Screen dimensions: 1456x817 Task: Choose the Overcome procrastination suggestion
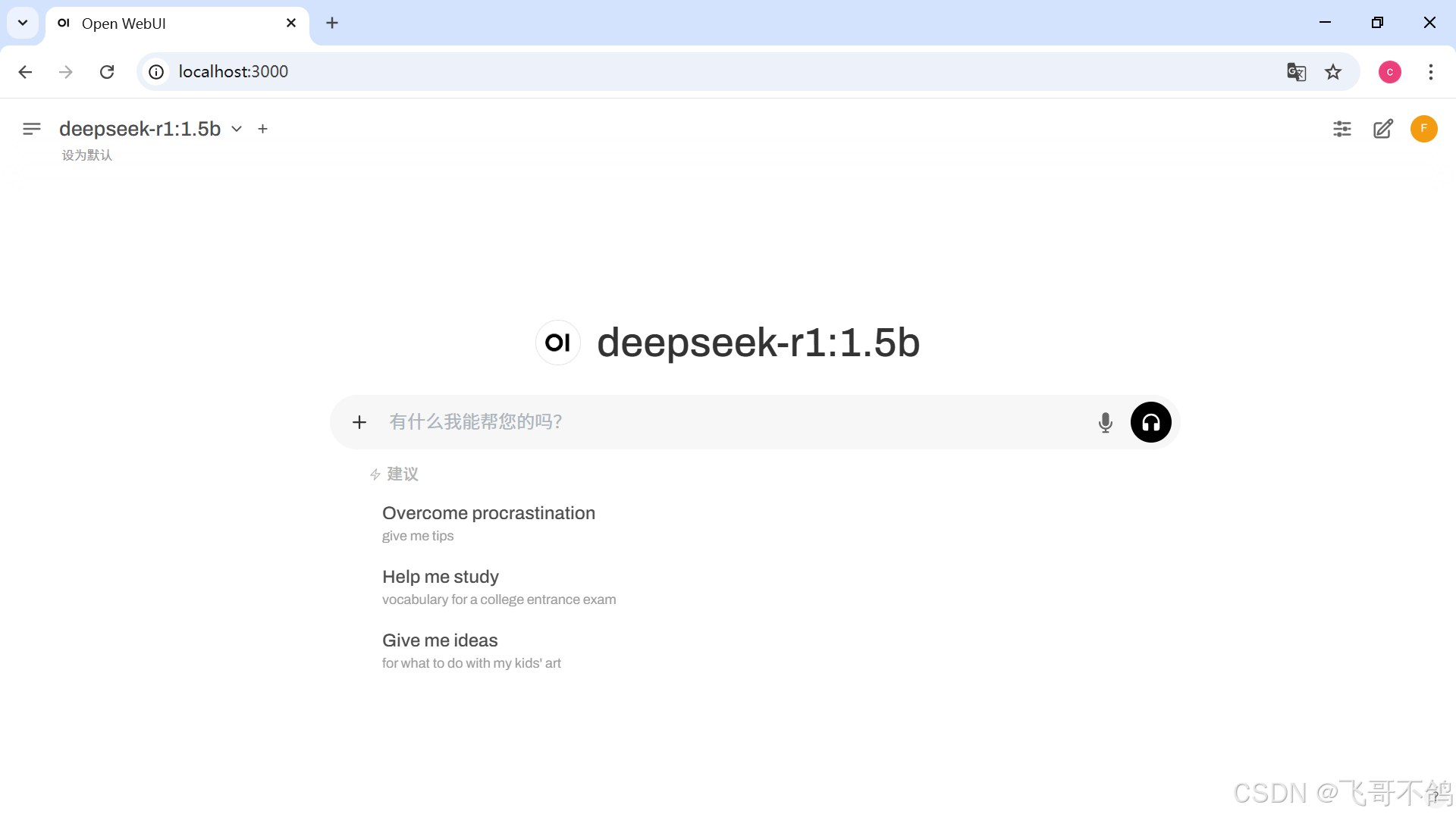[488, 523]
